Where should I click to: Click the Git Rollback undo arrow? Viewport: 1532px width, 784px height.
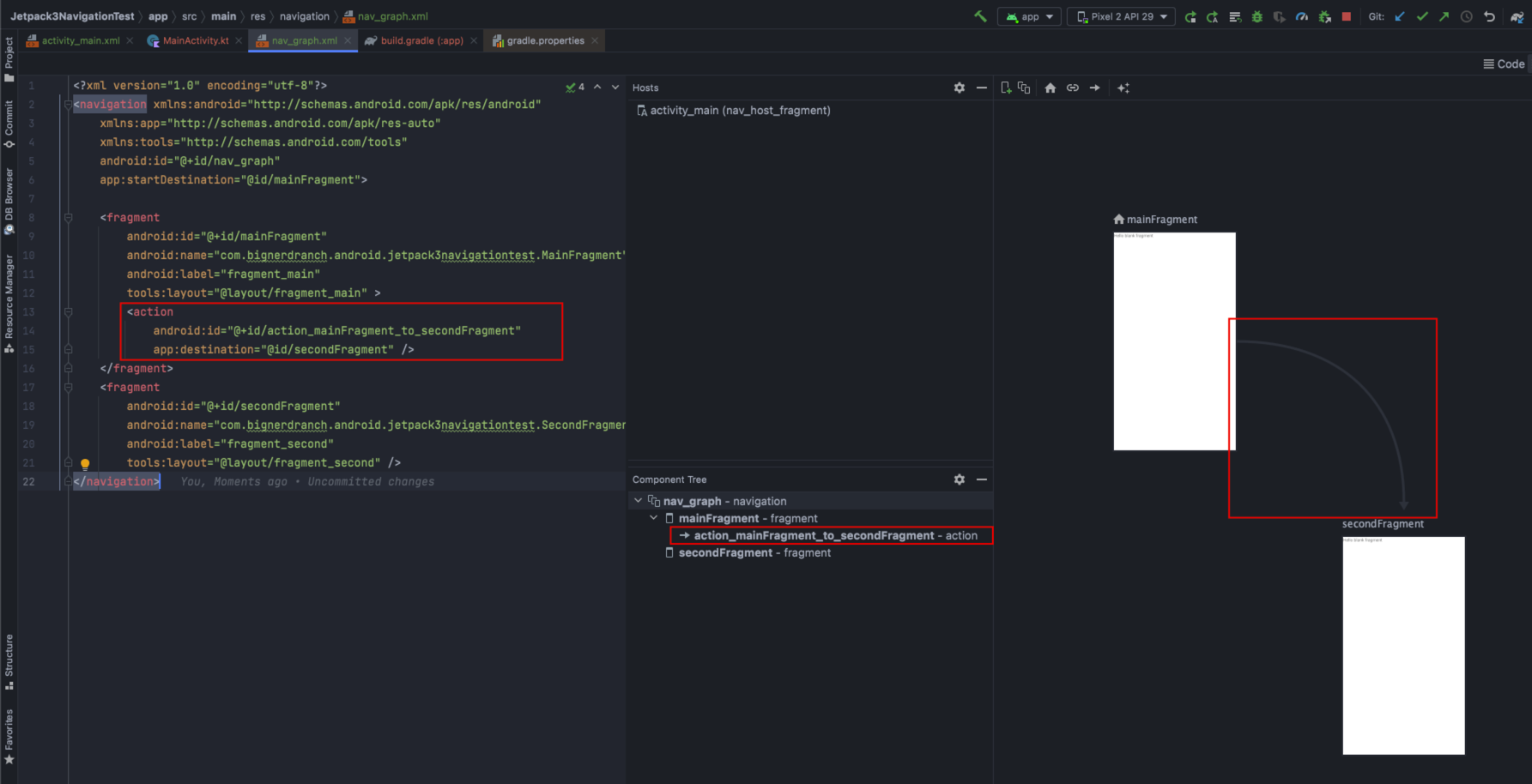[x=1489, y=16]
